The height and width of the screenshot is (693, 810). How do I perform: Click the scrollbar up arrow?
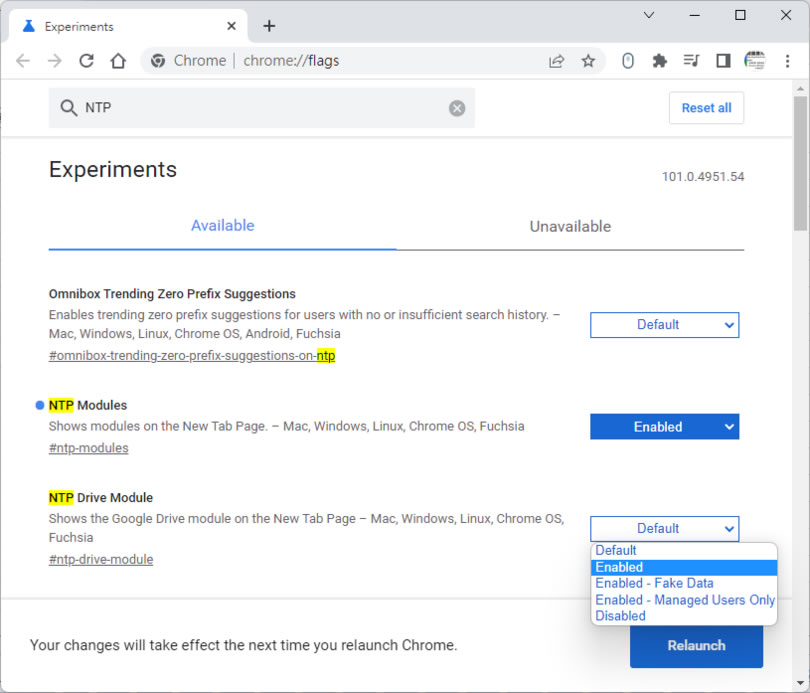[801, 89]
